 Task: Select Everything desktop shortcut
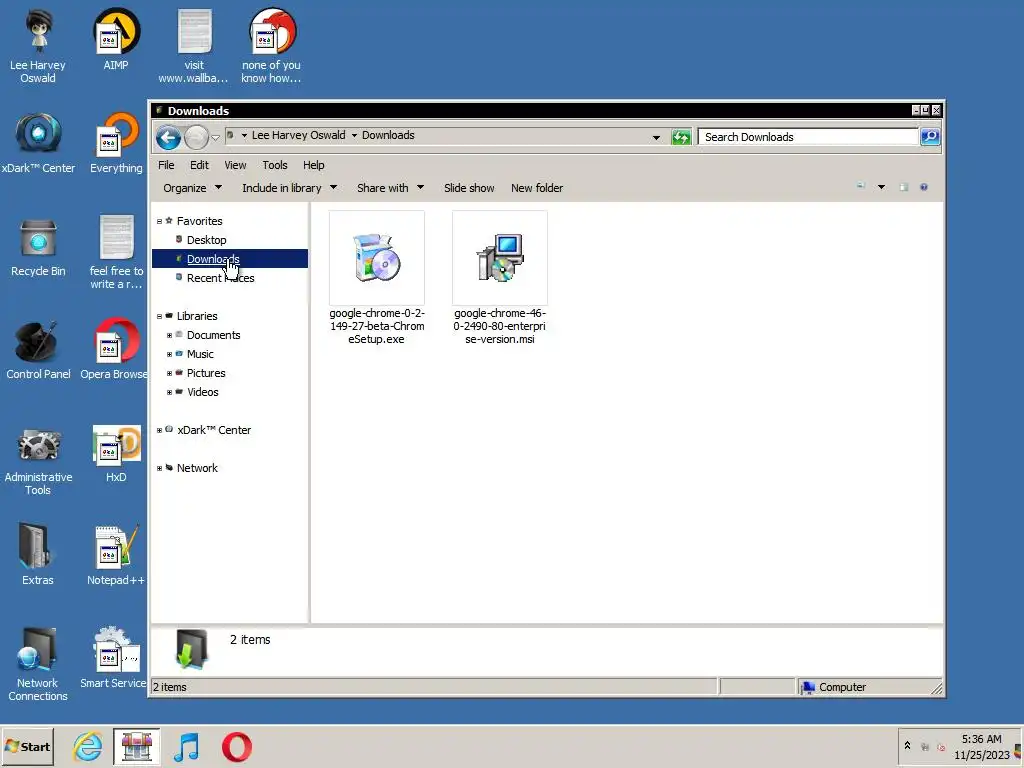(116, 143)
